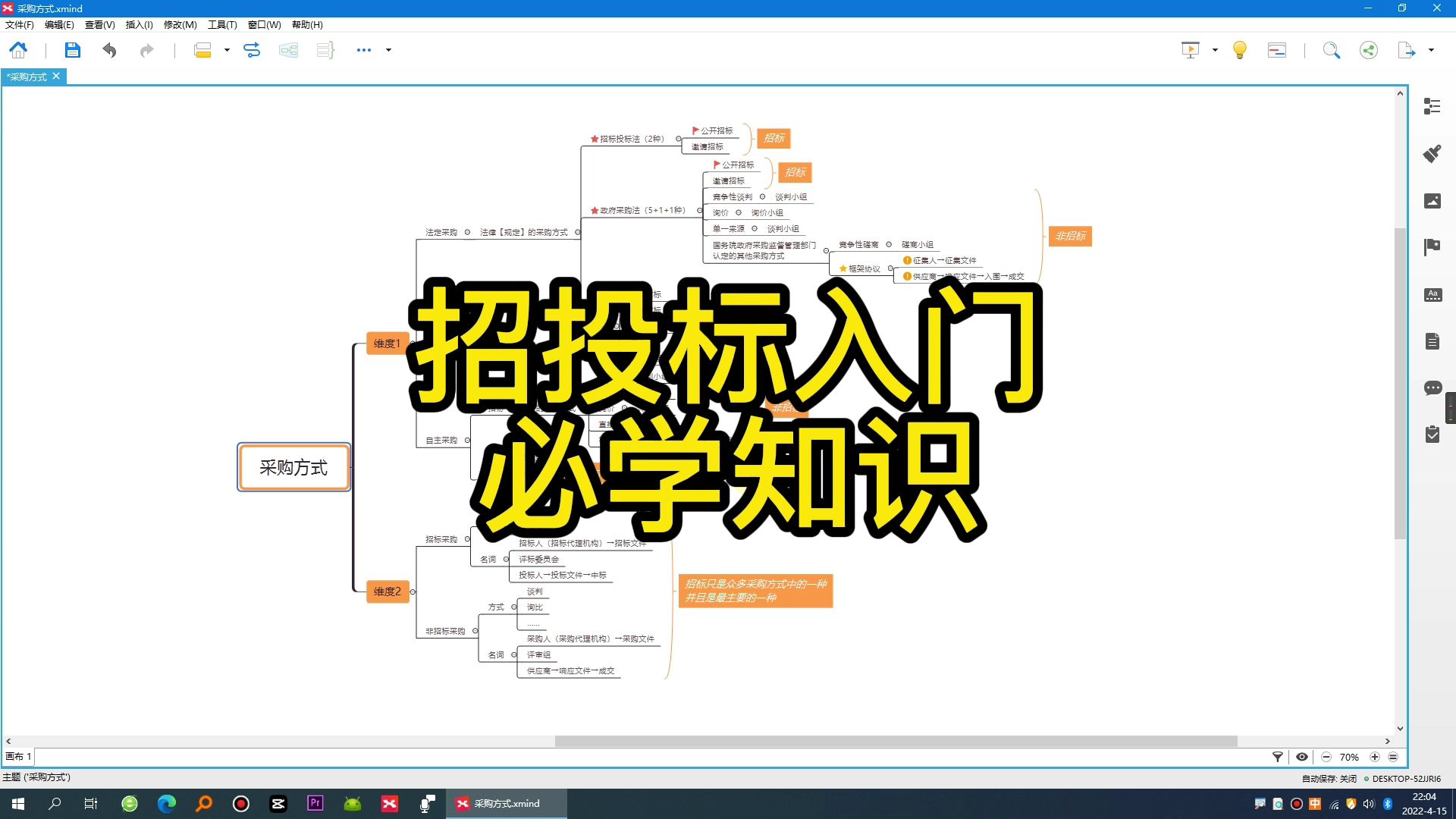Zoom out with the minus button
This screenshot has width=1456, height=819.
tap(1326, 757)
